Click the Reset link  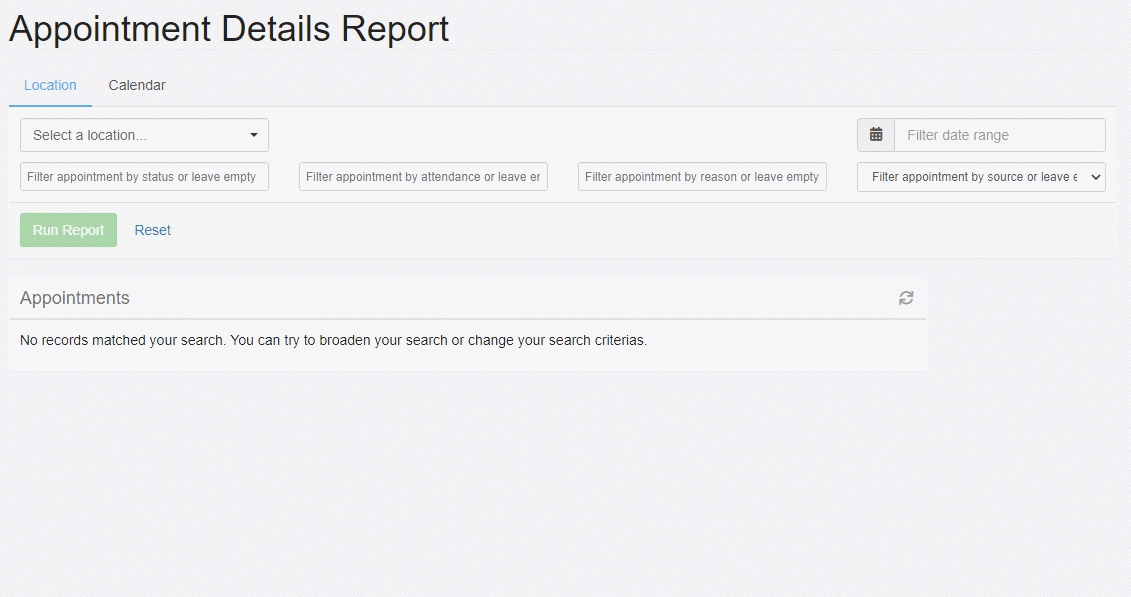pyautogui.click(x=152, y=229)
